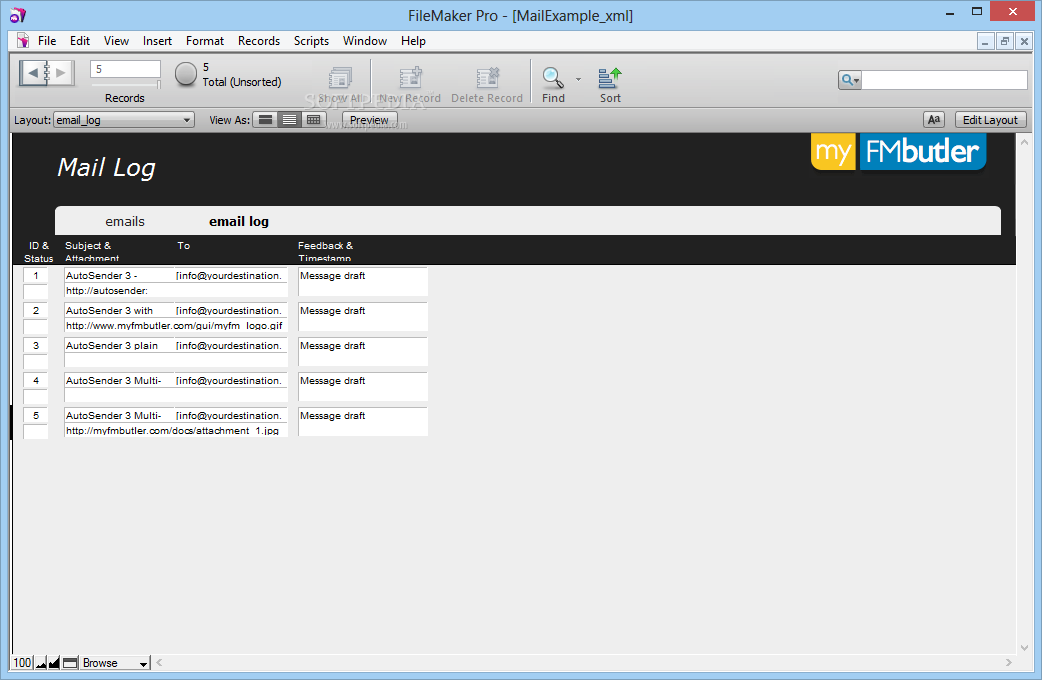Open the Layout email_log dropdown

pyautogui.click(x=124, y=120)
